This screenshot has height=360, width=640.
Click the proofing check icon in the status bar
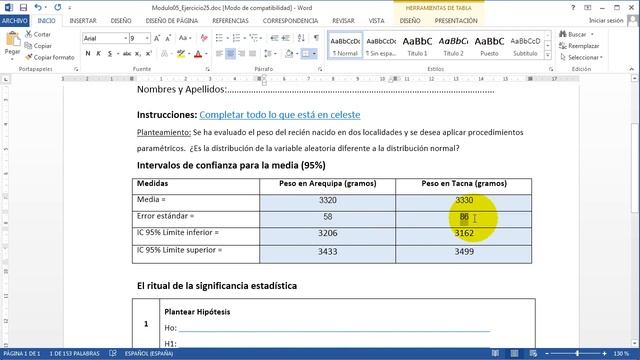click(113, 353)
